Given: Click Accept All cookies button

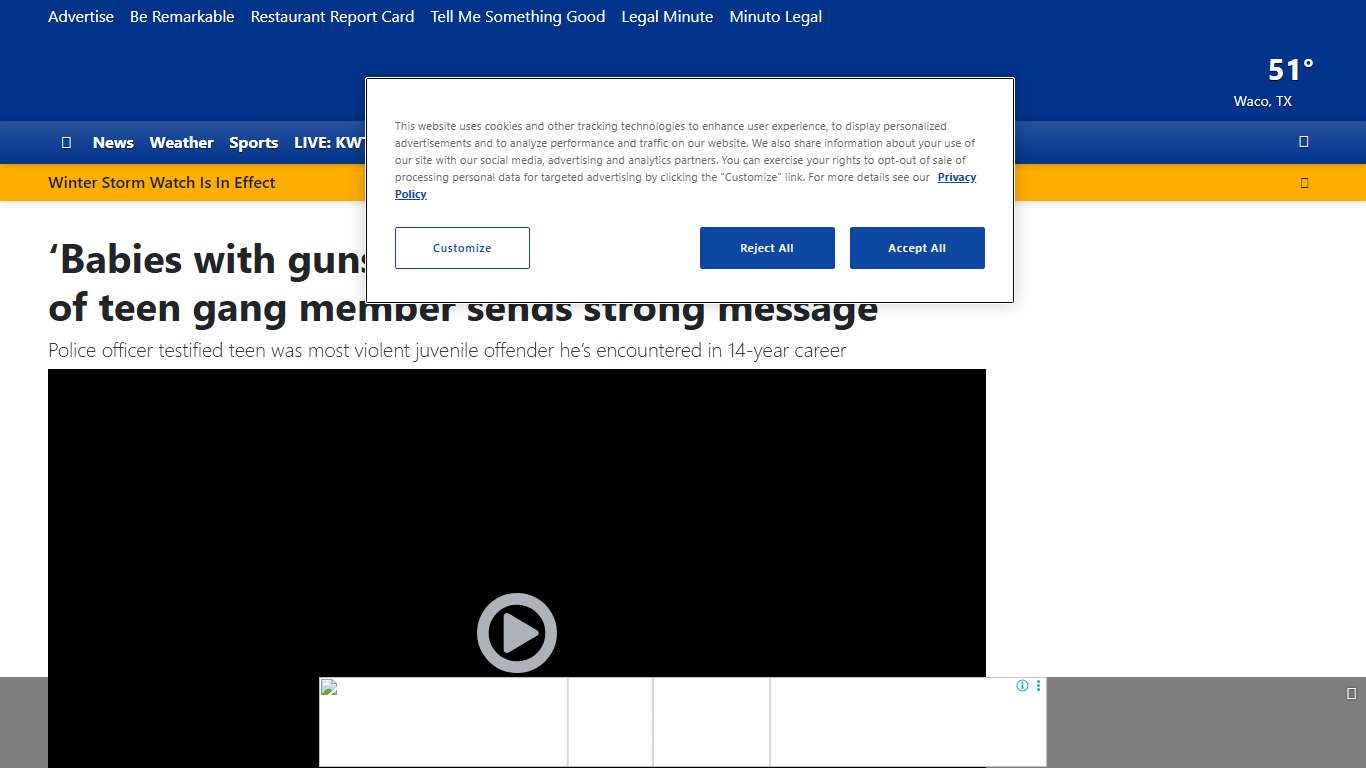Looking at the screenshot, I should click(x=916, y=248).
